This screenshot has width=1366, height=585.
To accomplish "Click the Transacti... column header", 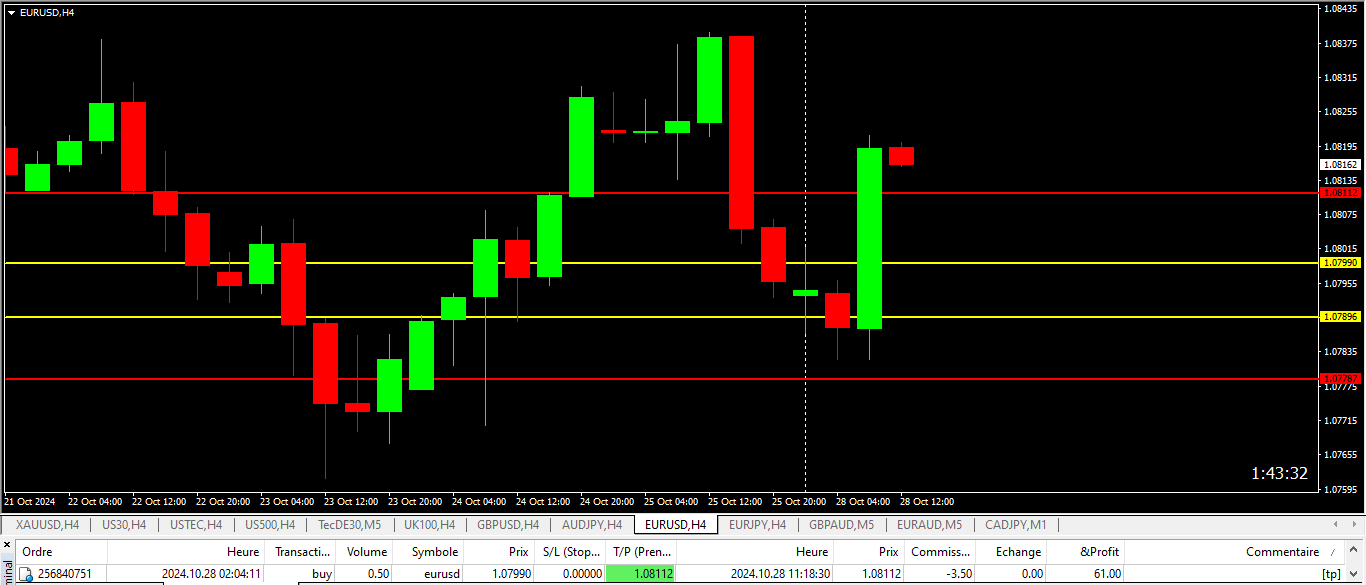I will (301, 552).
